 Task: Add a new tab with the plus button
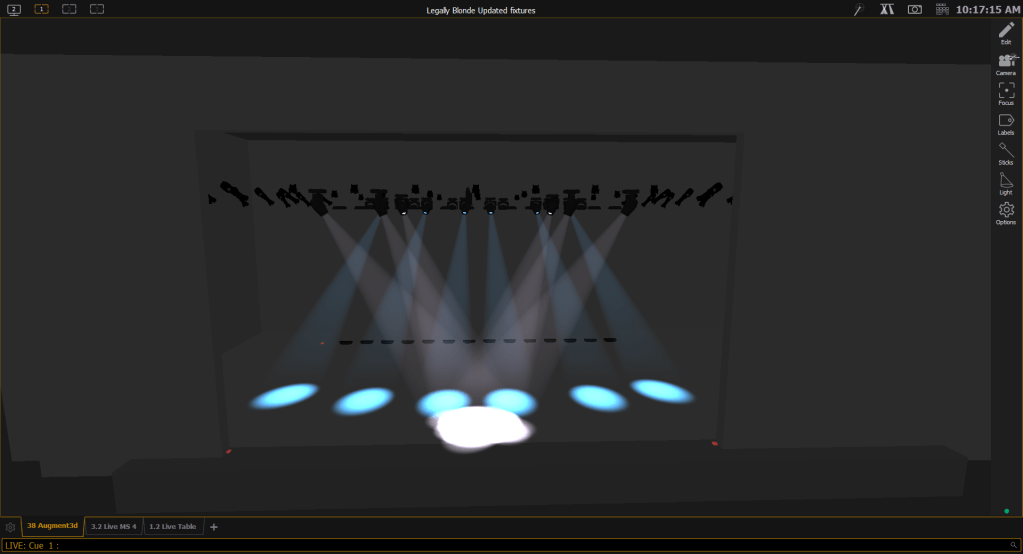[213, 526]
